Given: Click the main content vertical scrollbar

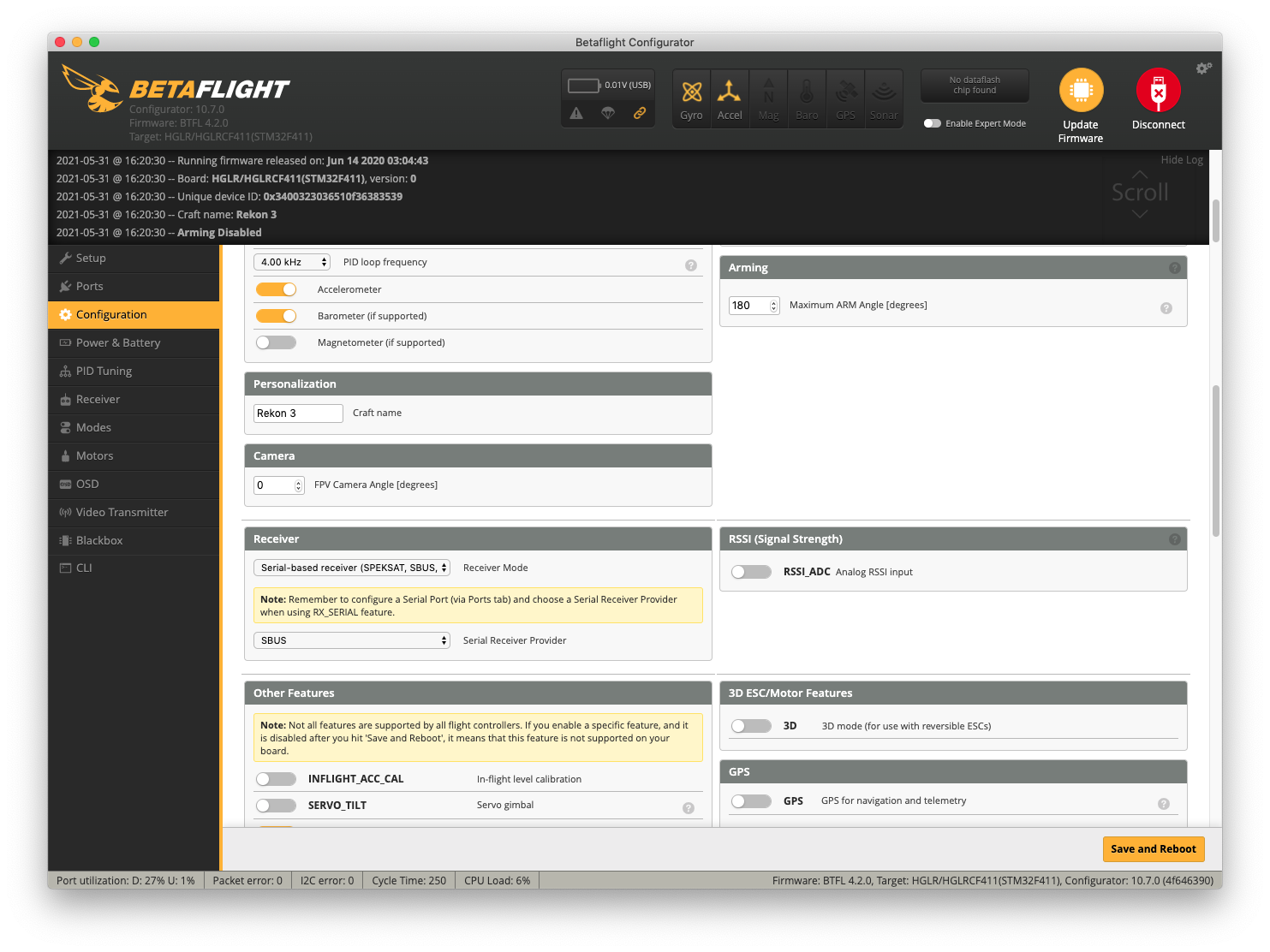Looking at the screenshot, I should (x=1216, y=462).
